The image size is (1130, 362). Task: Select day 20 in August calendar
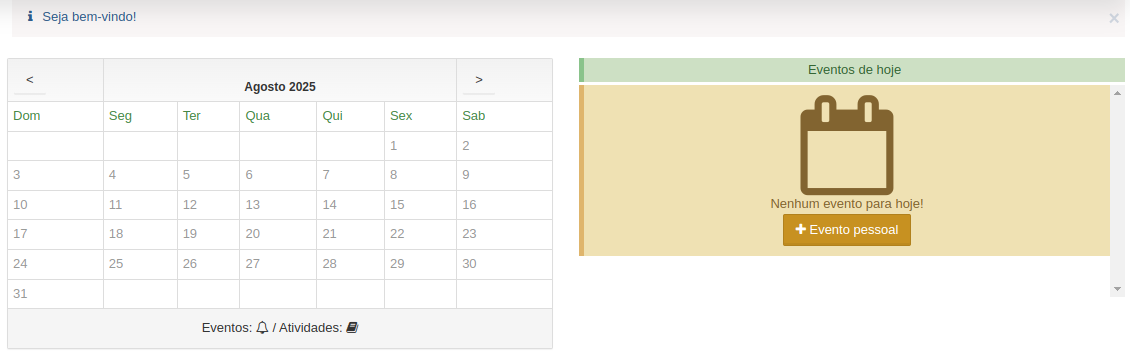(x=252, y=234)
